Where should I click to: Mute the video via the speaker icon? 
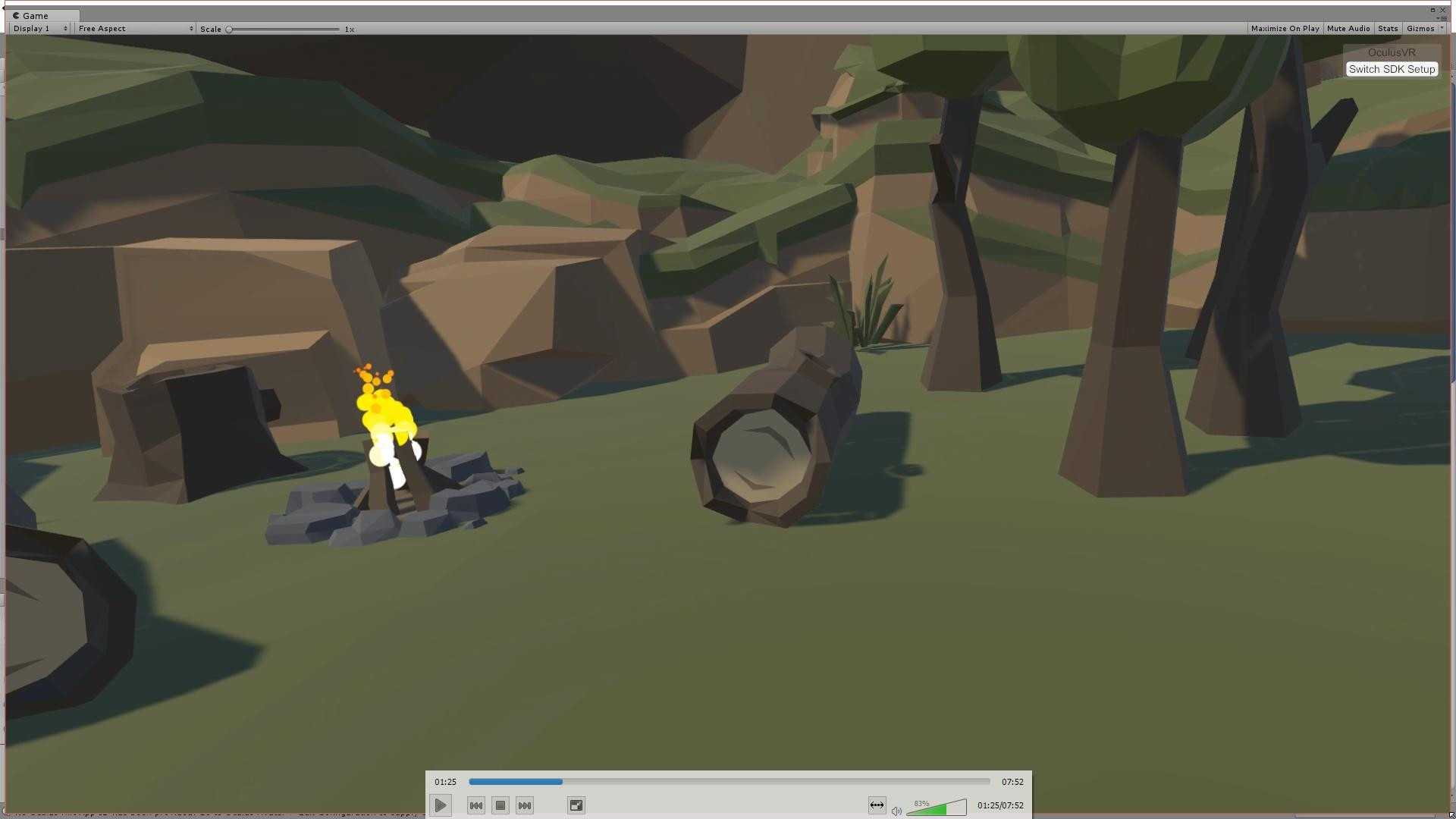896,811
